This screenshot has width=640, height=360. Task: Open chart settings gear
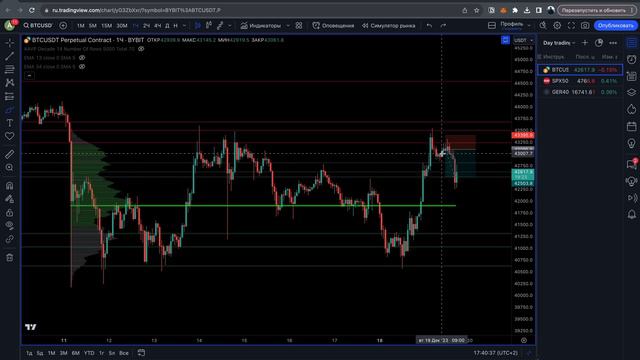pos(557,25)
